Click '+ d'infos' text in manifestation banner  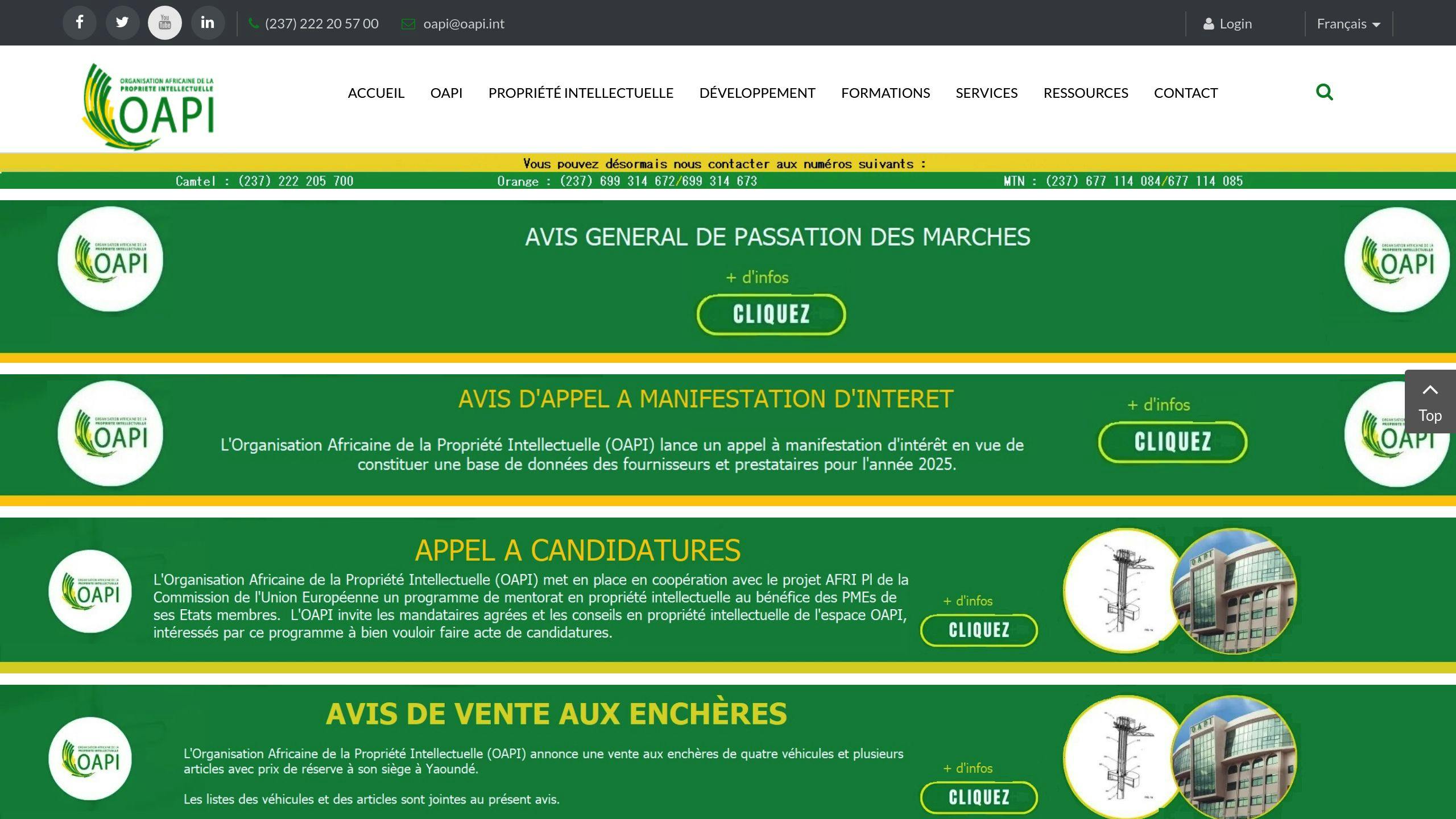pos(1159,405)
